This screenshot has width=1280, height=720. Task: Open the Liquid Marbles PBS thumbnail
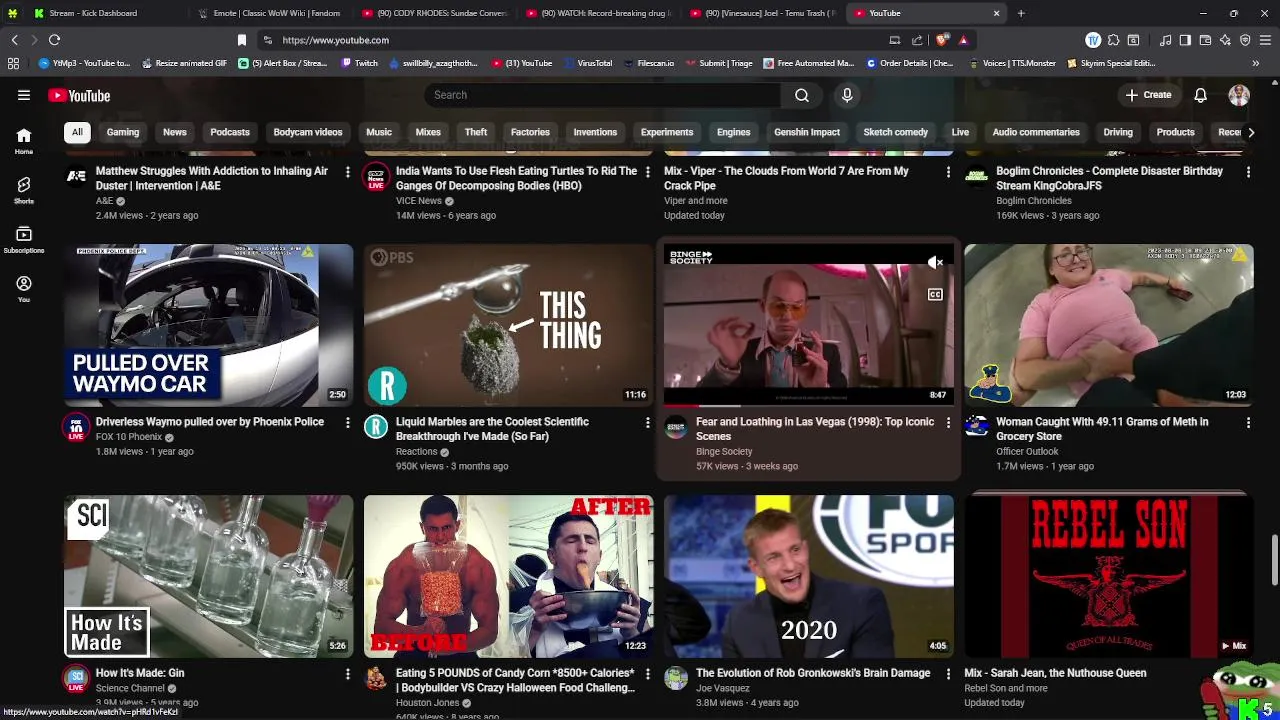point(508,325)
